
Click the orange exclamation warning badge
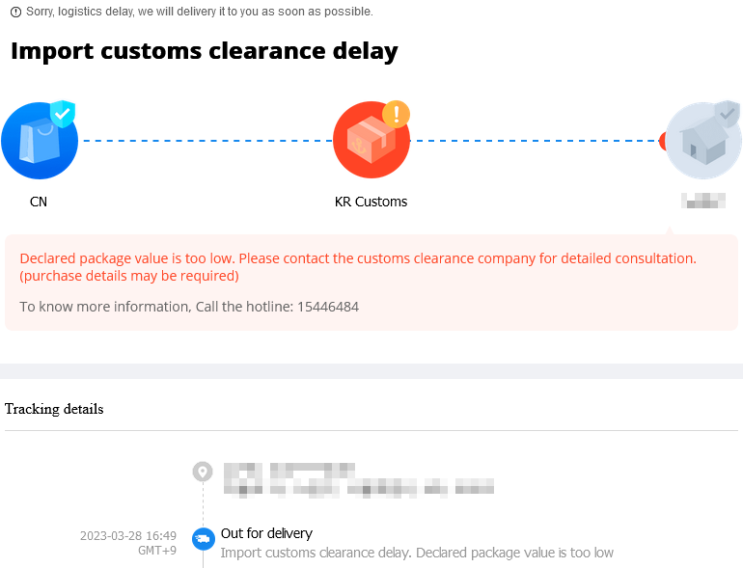click(x=396, y=114)
